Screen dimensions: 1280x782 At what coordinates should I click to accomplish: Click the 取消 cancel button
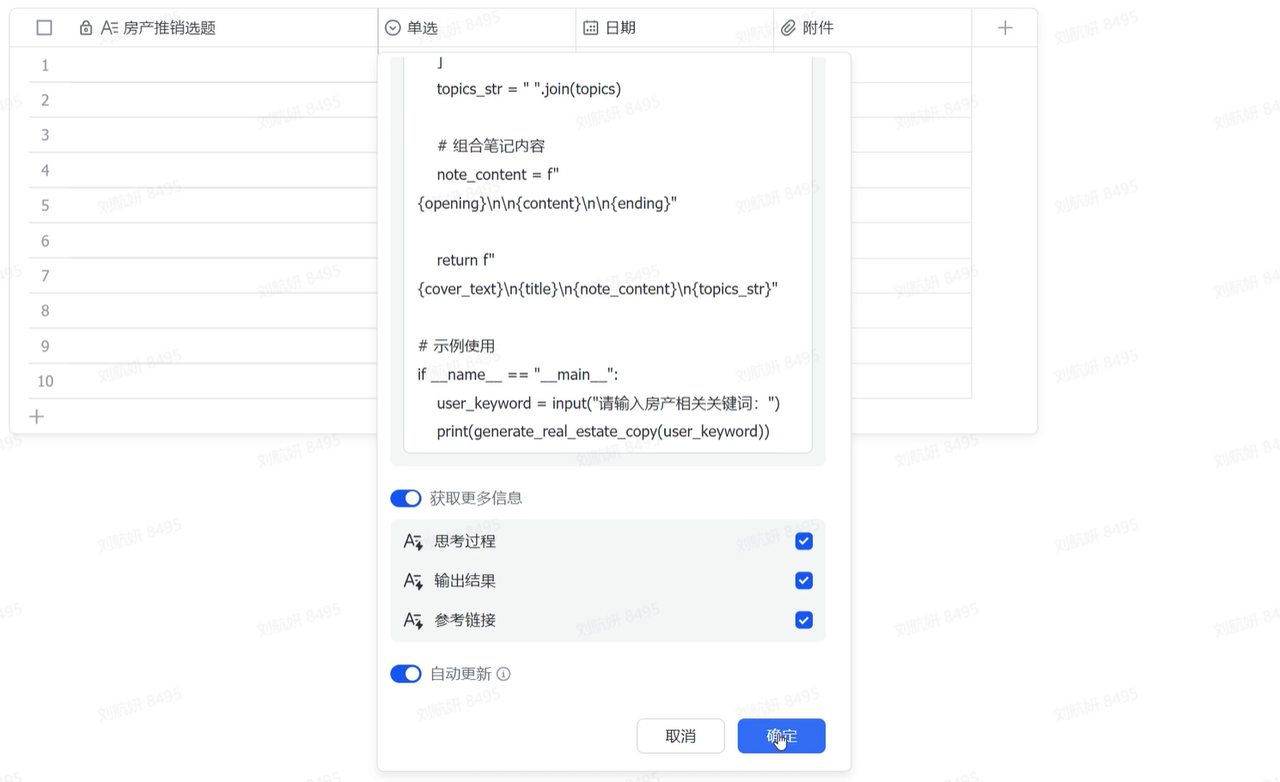click(680, 735)
